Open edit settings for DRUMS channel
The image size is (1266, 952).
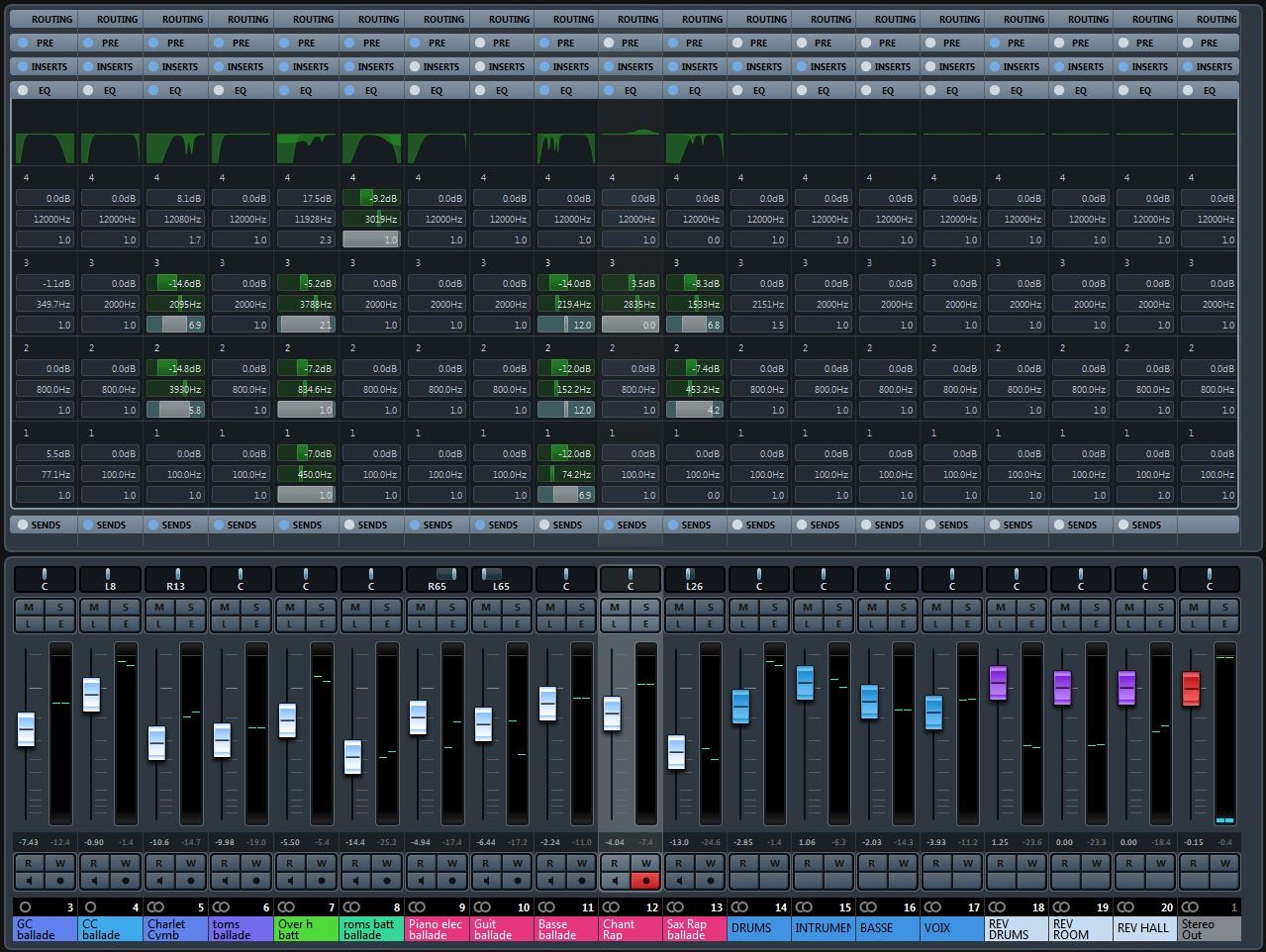click(774, 624)
